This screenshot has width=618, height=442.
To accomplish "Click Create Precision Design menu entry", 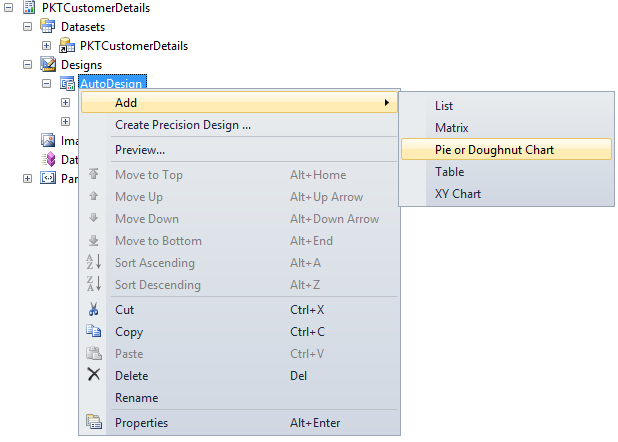I will coord(182,125).
